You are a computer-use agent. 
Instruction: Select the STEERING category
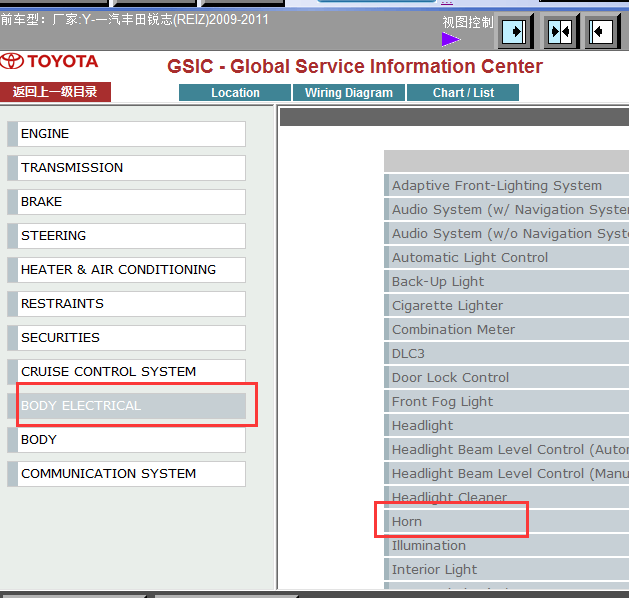(127, 236)
